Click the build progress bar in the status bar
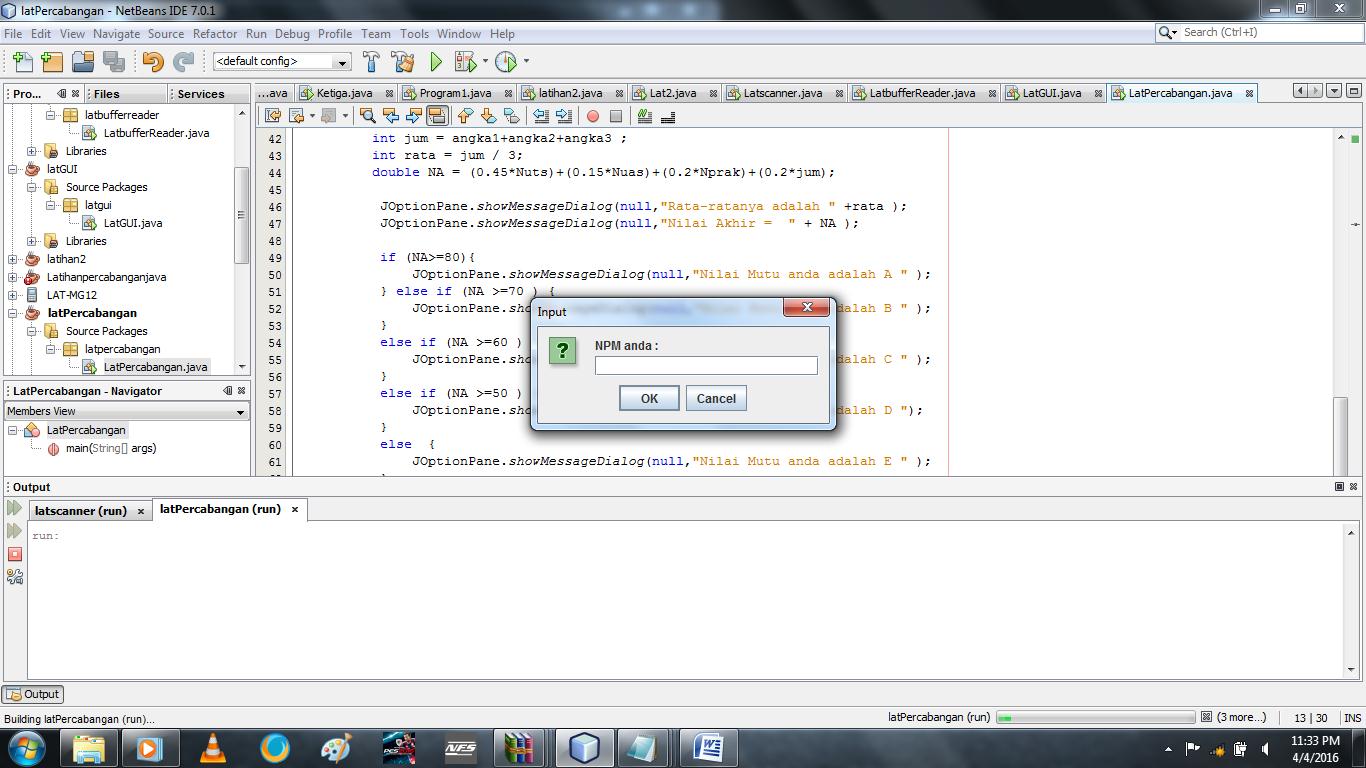The image size is (1366, 768). pos(1095,717)
